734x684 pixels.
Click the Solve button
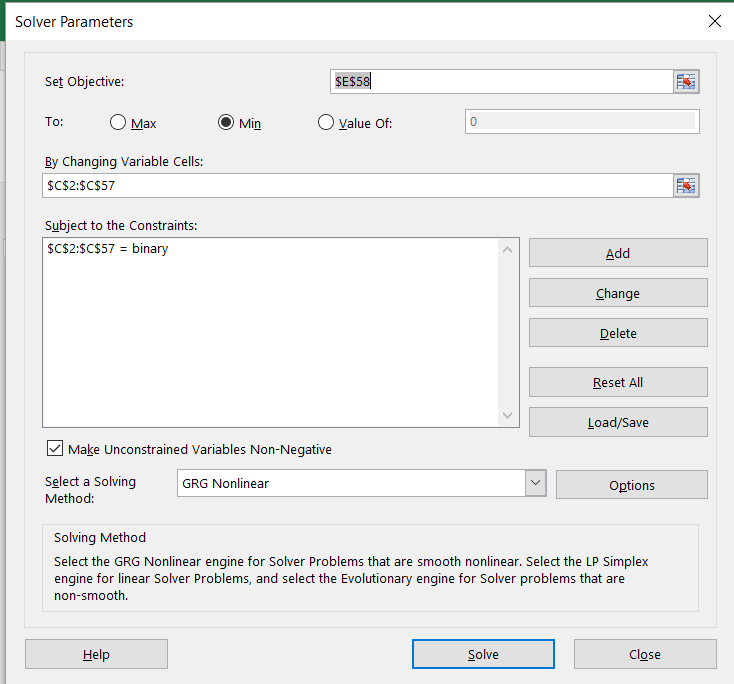(x=483, y=654)
